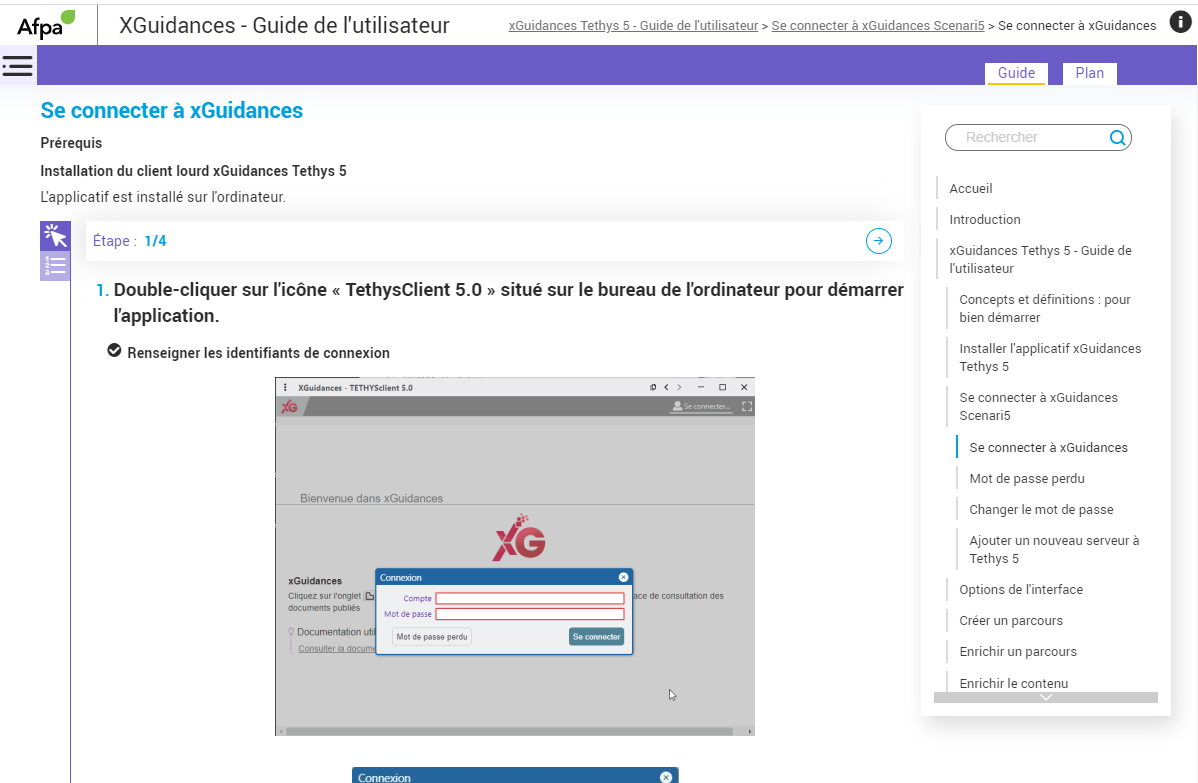Click Renseigner les identifiants de connexion text

258,353
